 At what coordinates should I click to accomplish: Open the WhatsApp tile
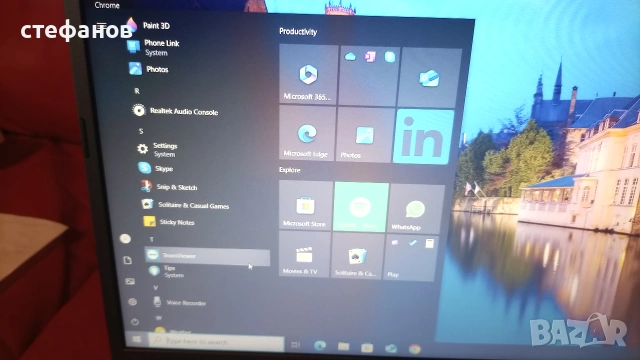tap(416, 209)
